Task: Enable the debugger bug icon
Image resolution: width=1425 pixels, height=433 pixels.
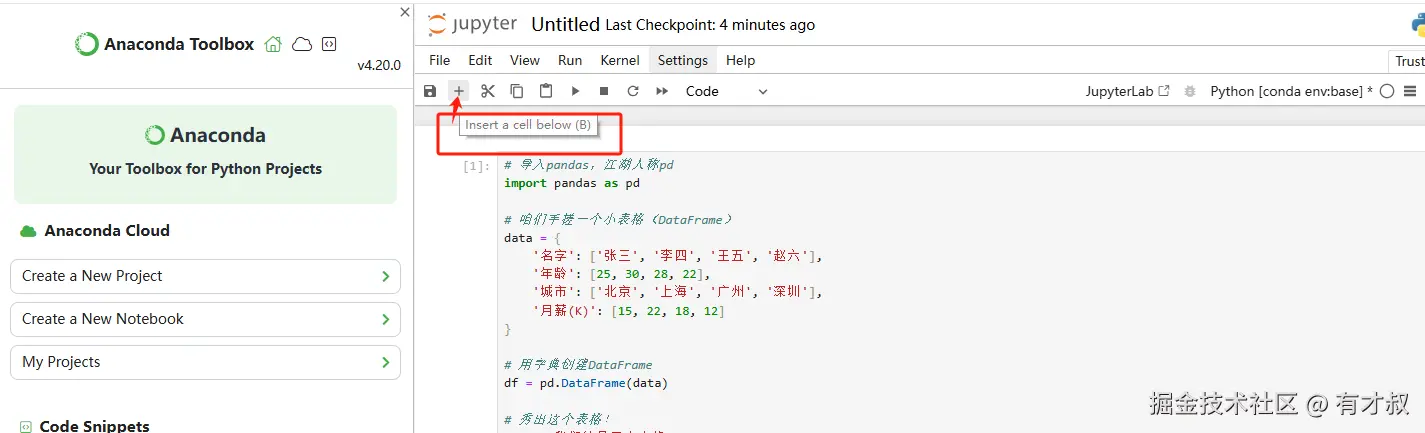Action: (x=1190, y=91)
